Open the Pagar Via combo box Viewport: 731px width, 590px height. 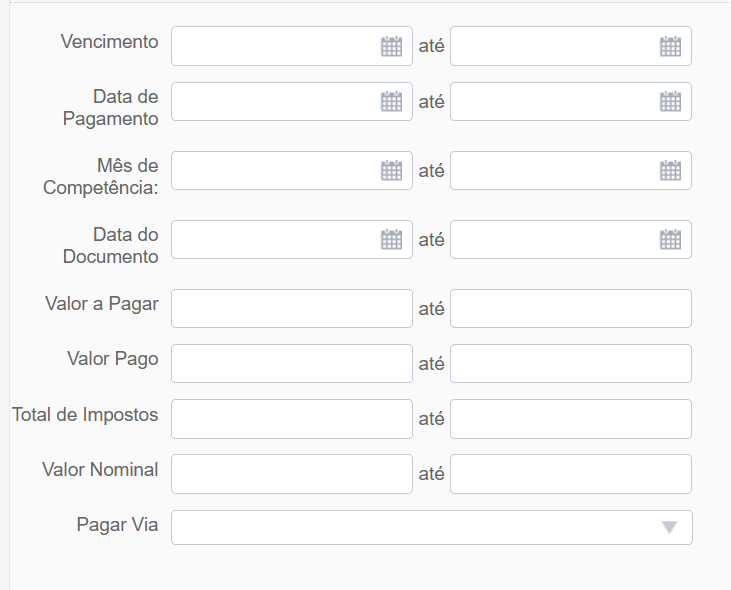[432, 528]
